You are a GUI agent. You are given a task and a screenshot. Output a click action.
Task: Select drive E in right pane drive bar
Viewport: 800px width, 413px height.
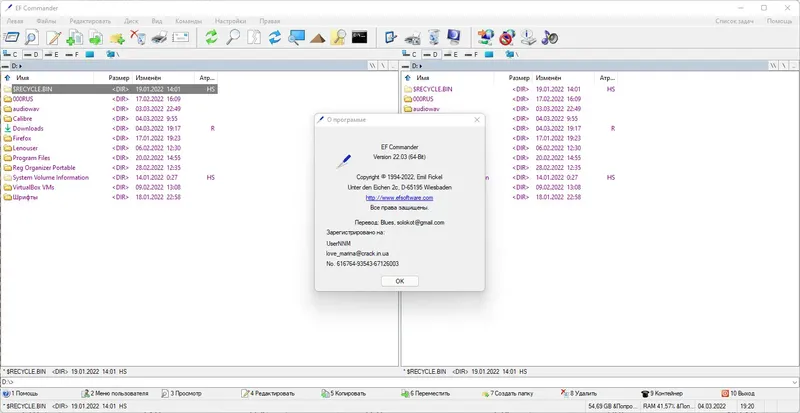pyautogui.click(x=451, y=54)
